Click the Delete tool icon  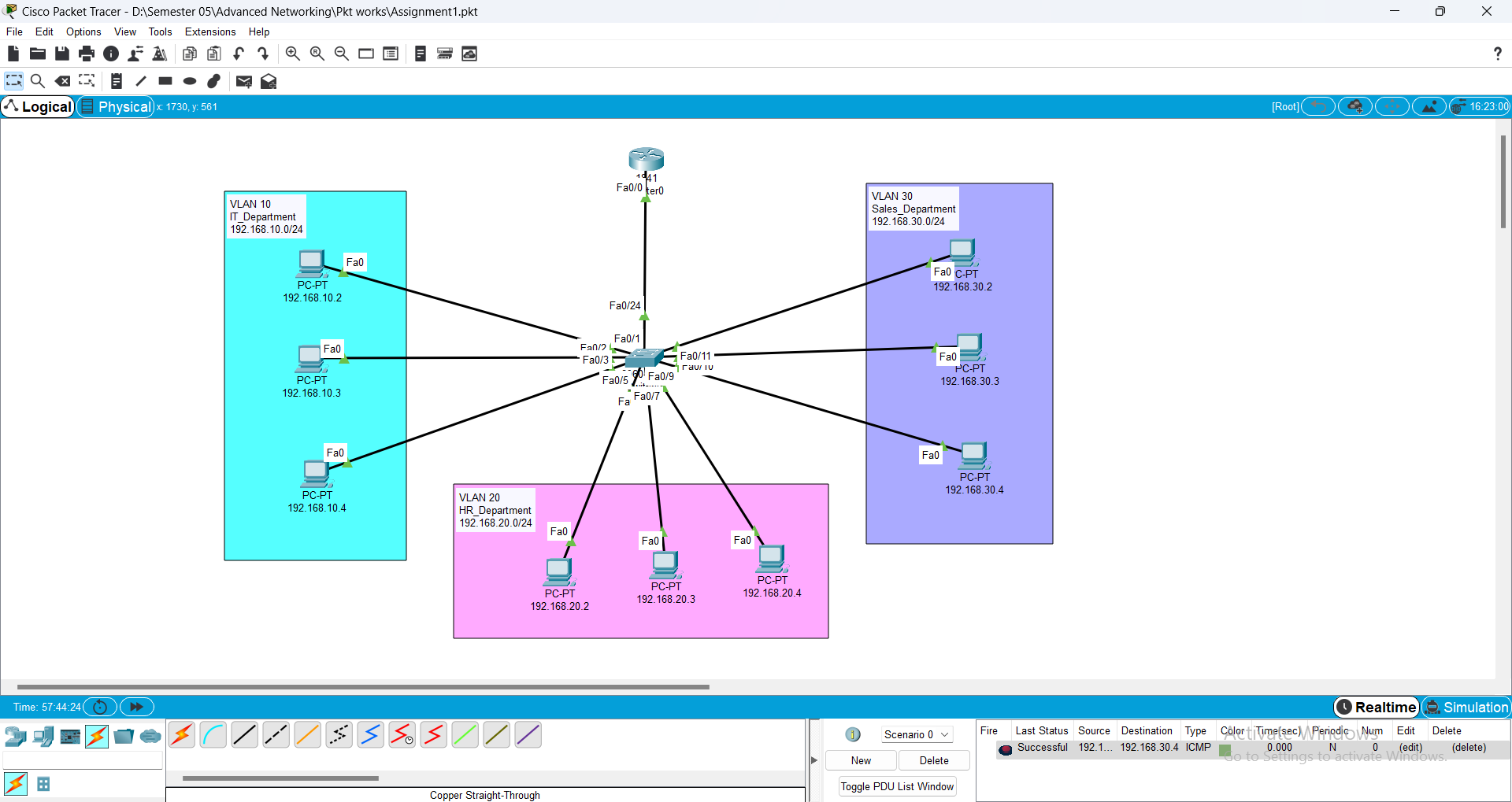(62, 81)
